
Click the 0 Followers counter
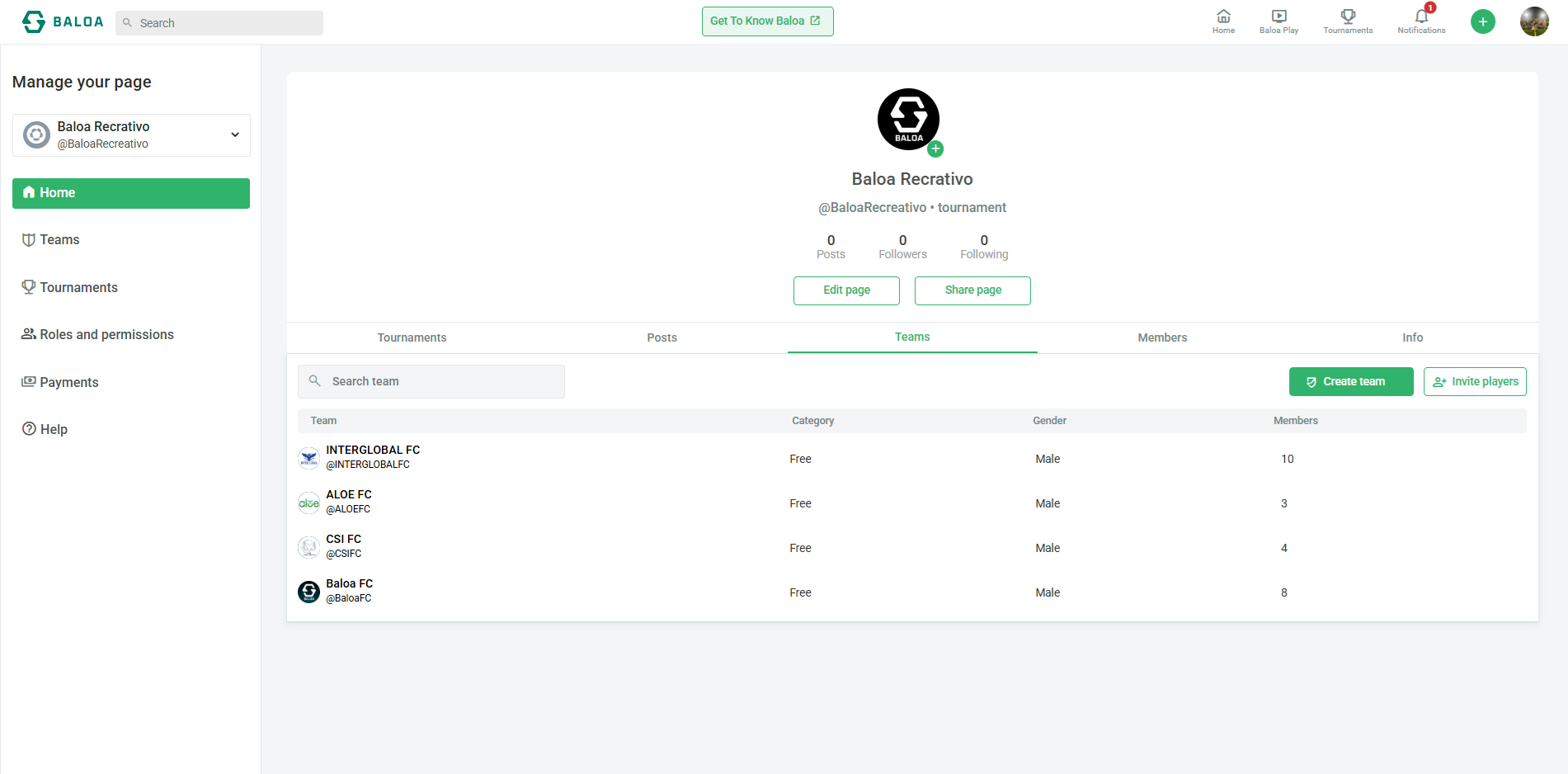point(902,247)
